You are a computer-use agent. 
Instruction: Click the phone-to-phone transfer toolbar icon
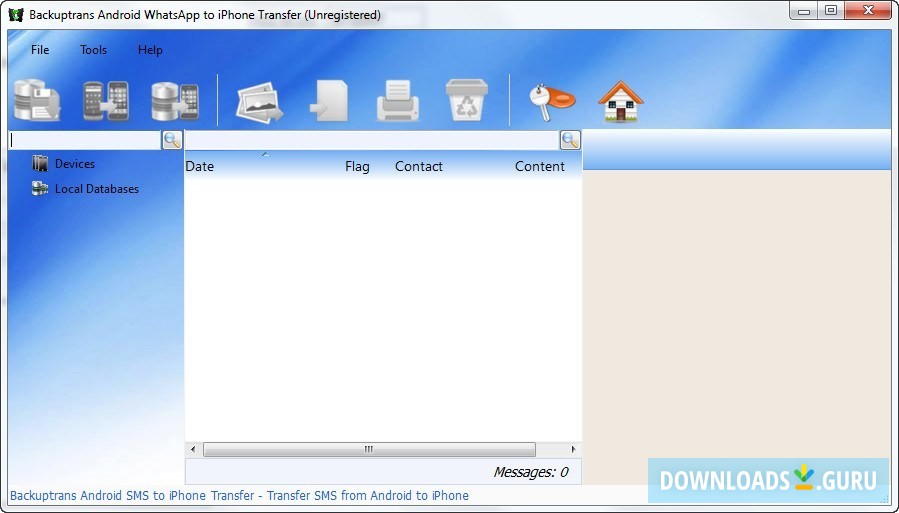[106, 101]
